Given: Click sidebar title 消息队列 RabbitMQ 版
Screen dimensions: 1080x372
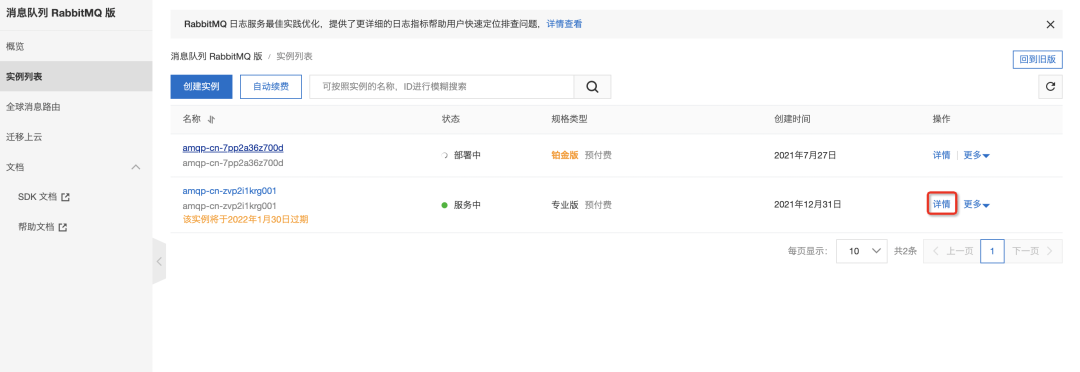Looking at the screenshot, I should coord(61,13).
